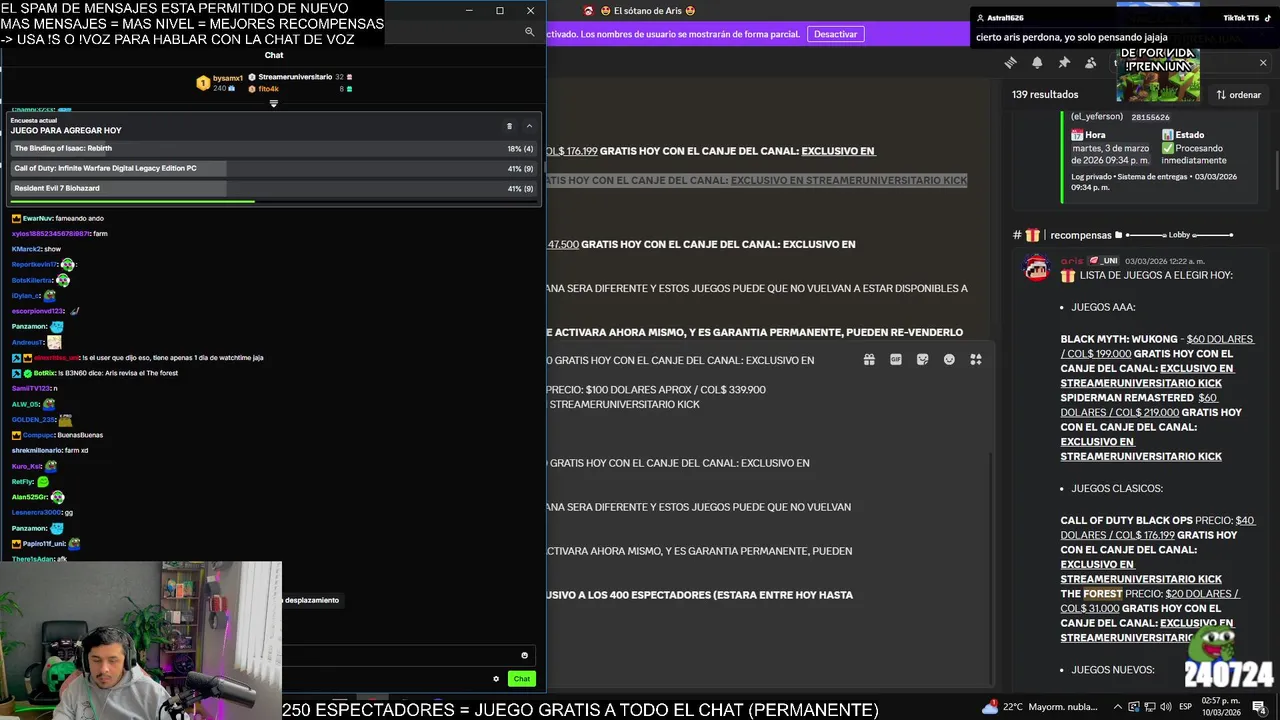1280x720 pixels.
Task: Click 'BLACK MYTH: WUKONG' game title
Action: (x=1119, y=339)
